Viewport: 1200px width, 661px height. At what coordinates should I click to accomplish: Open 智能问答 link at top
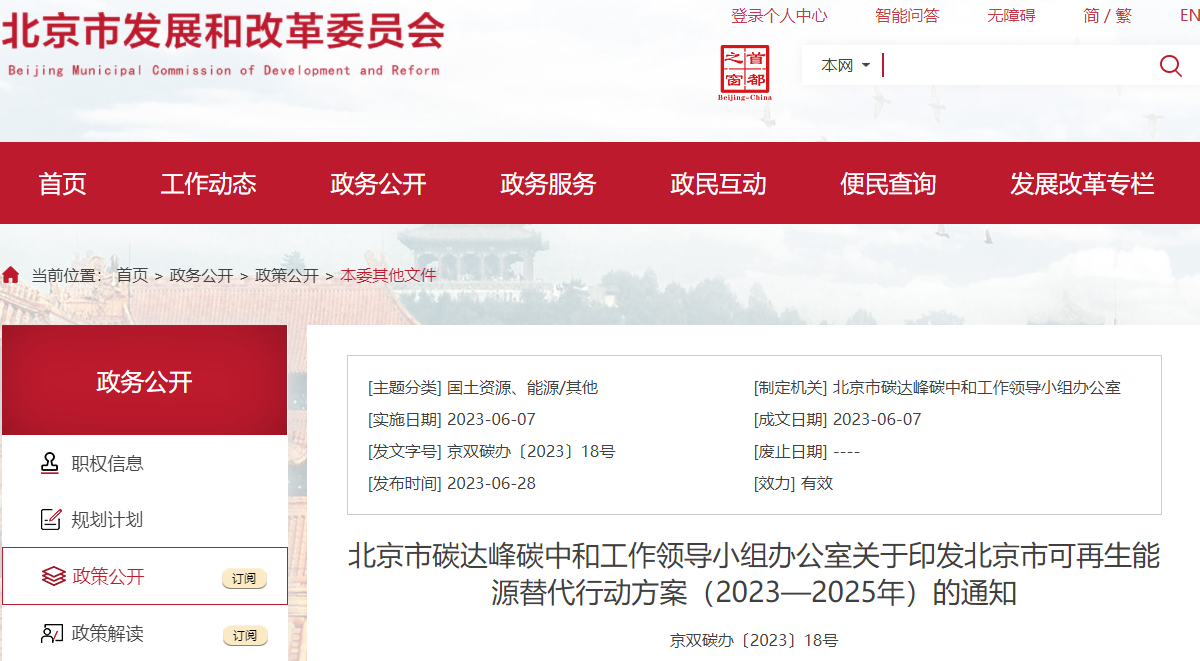tap(907, 15)
